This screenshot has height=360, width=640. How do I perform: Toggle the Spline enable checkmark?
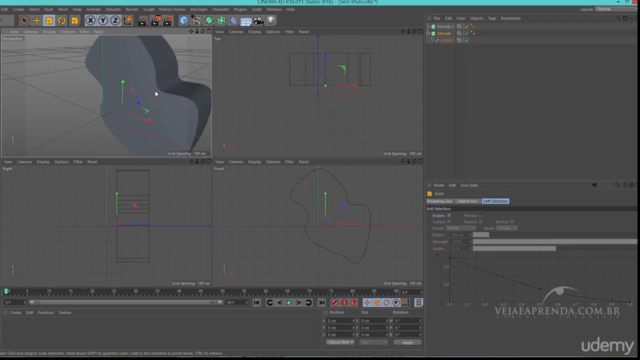point(467,40)
